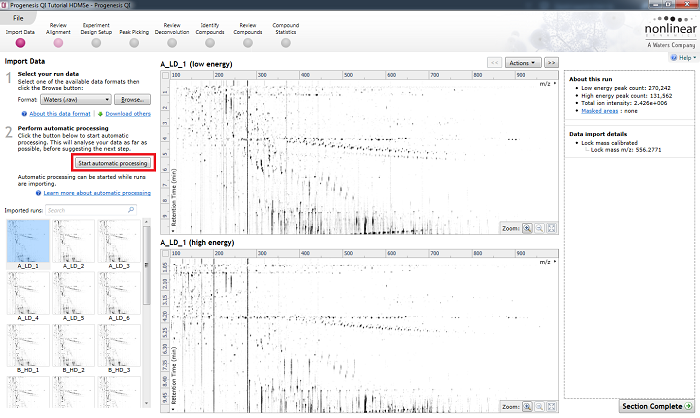Click help icon beside About this data format
Image resolution: width=700 pixels, height=418 pixels.
(x=24, y=114)
